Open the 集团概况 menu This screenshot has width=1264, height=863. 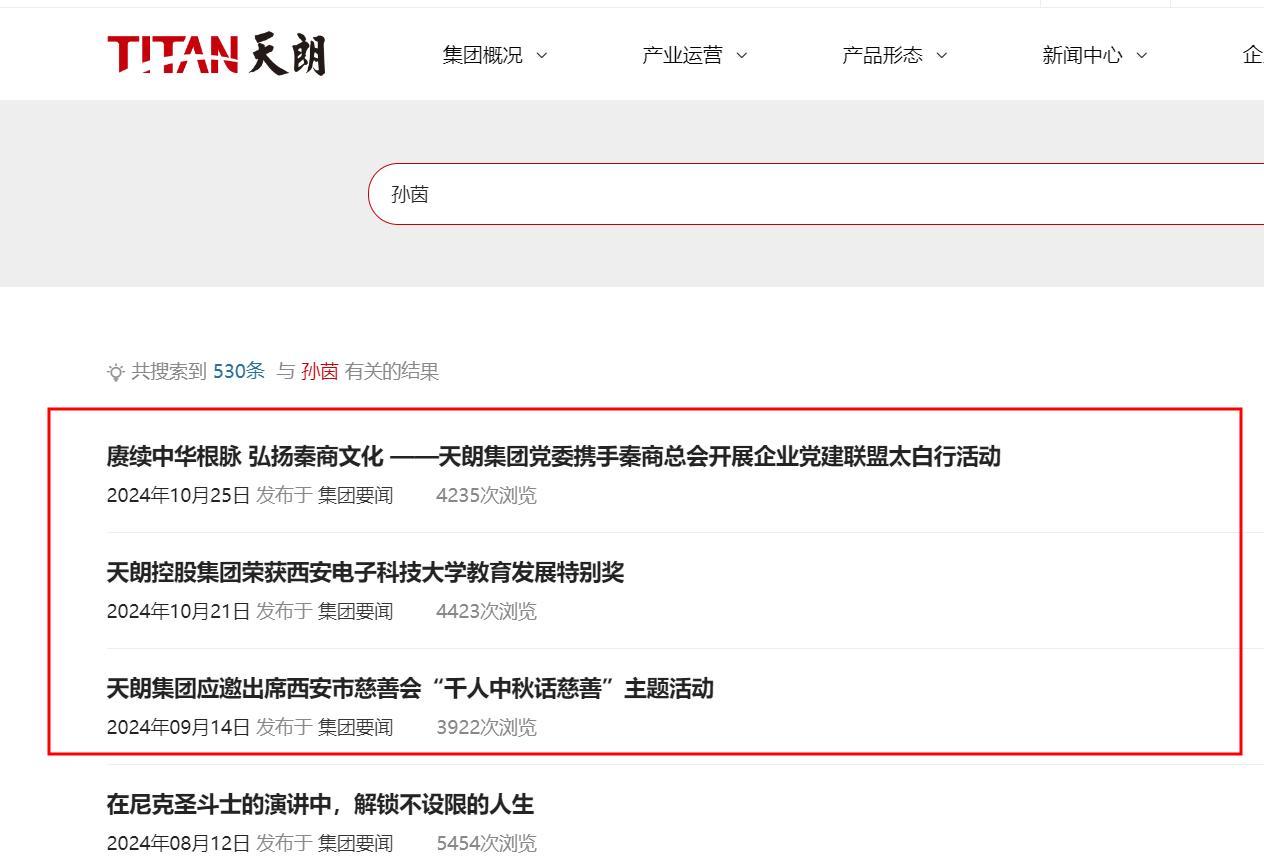[x=483, y=55]
